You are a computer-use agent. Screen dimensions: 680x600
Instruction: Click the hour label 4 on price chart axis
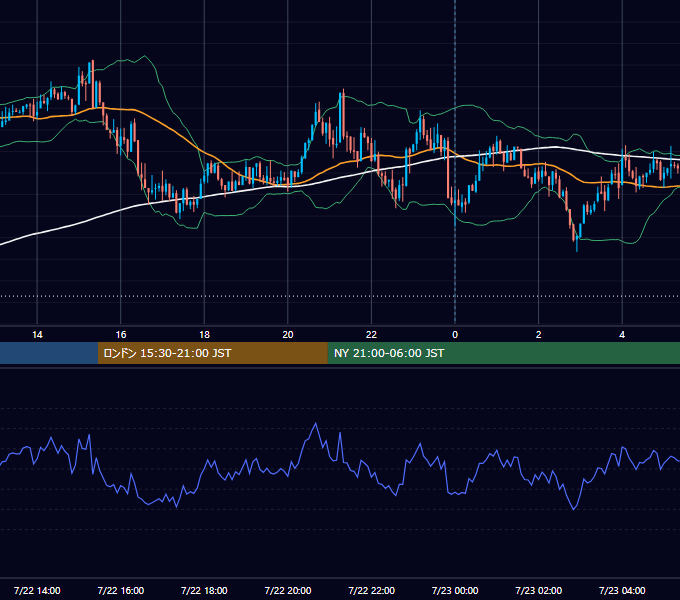click(622, 335)
